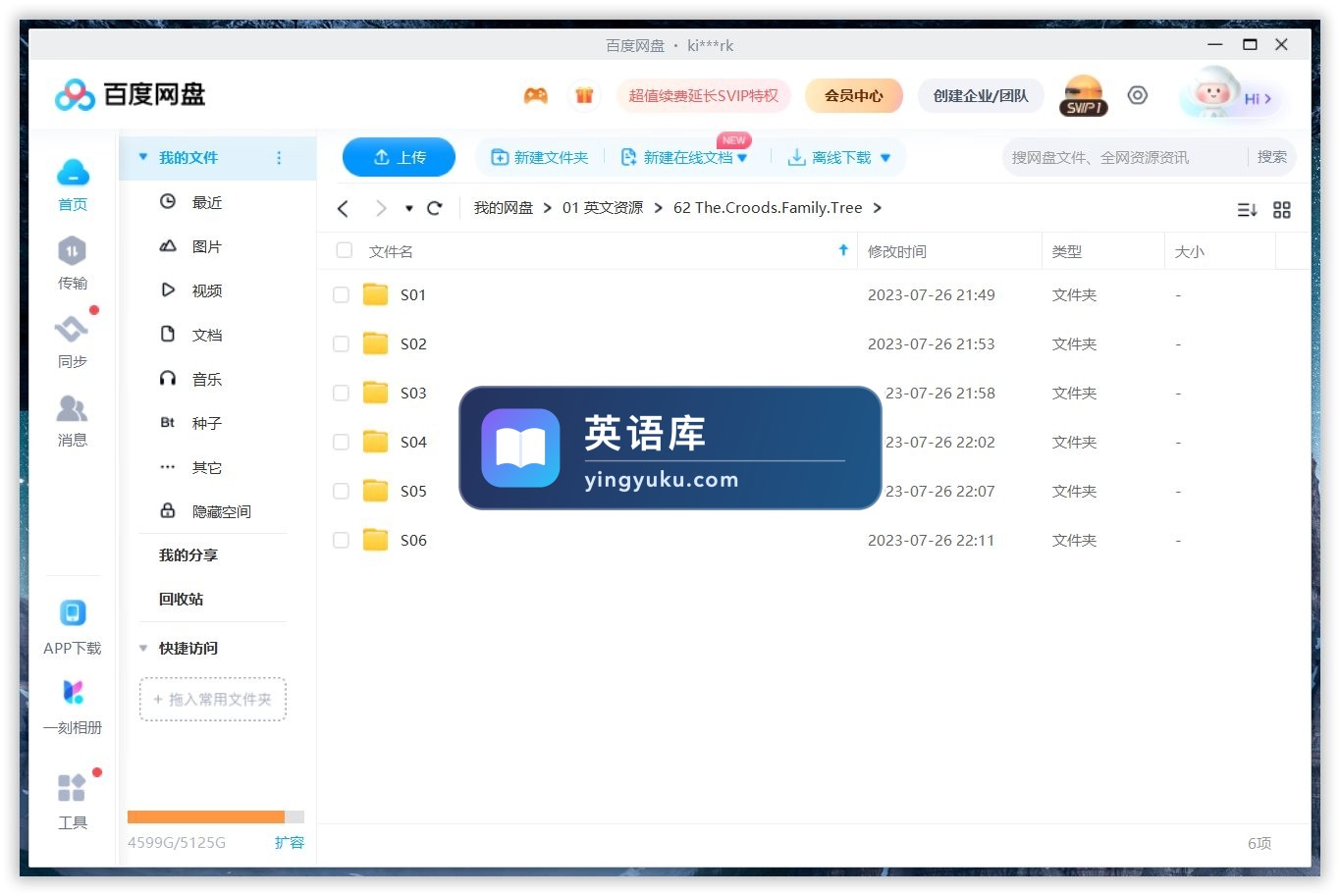Click the 搜索 search button
Viewport: 1340px width, 896px height.
point(1271,157)
